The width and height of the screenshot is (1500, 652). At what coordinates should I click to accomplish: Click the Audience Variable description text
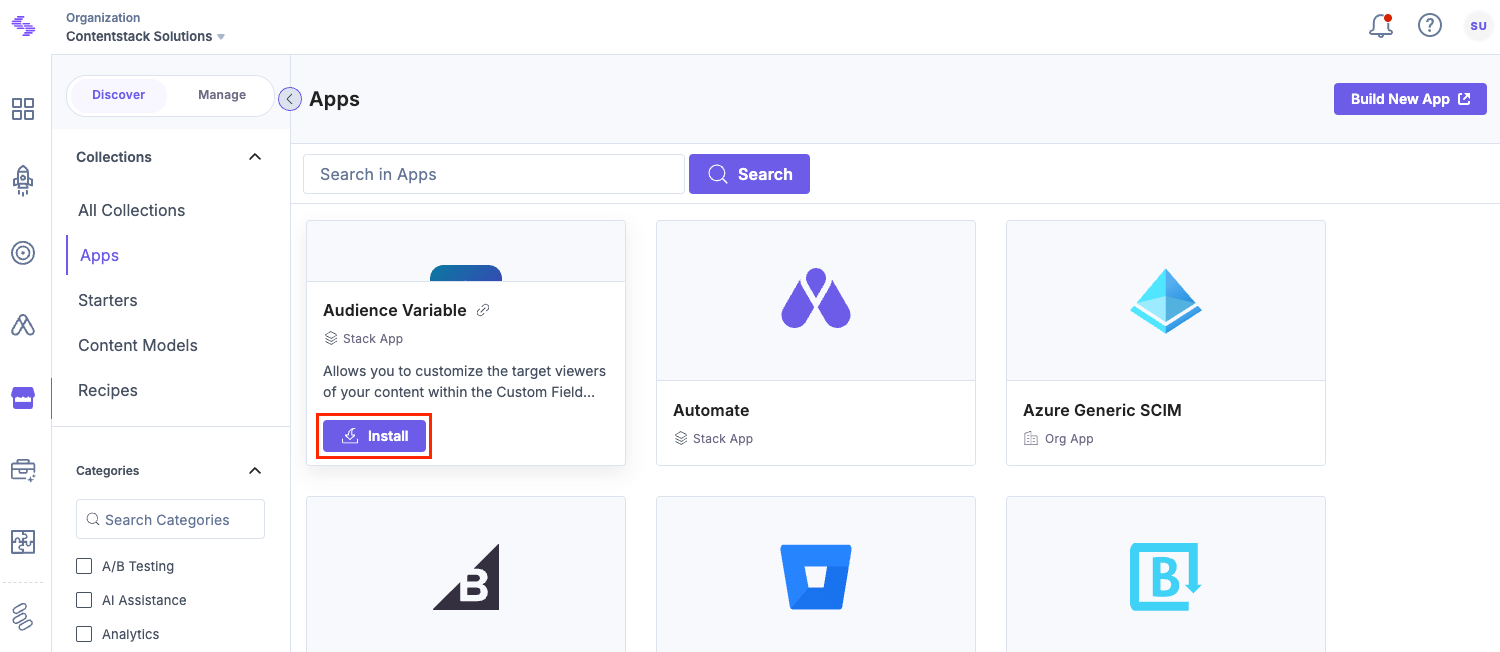click(465, 381)
